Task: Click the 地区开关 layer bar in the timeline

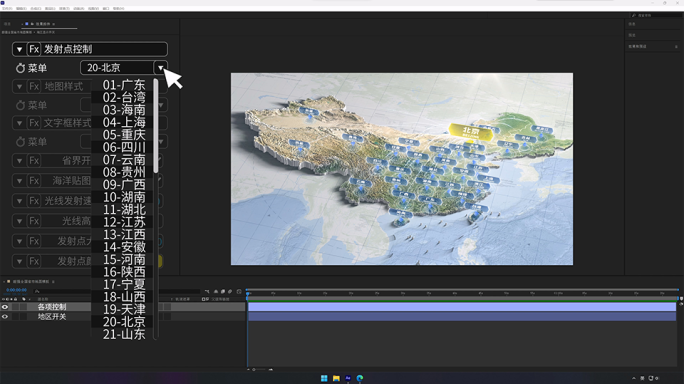Action: 462,316
